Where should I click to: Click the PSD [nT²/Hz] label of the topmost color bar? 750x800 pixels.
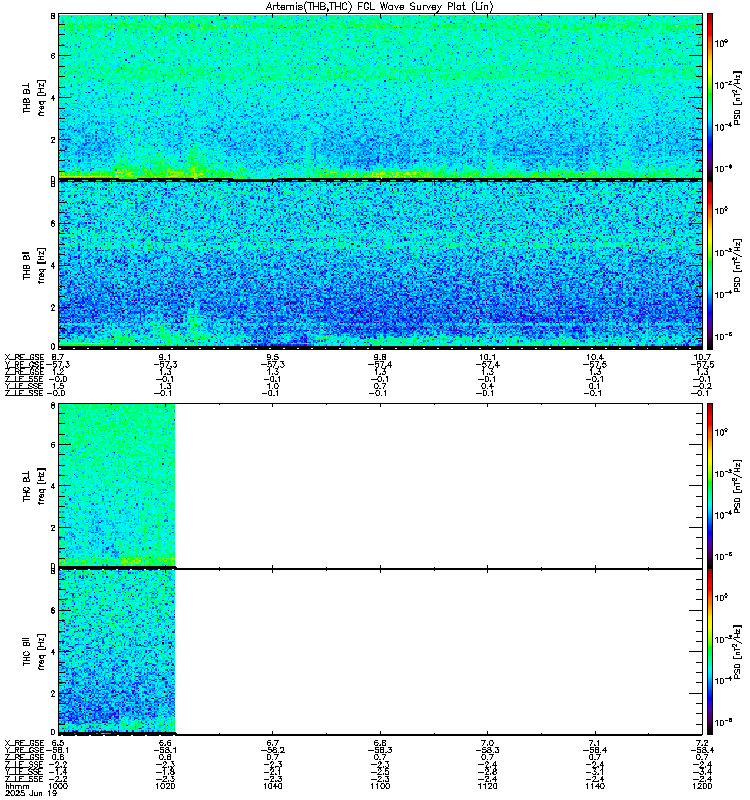[737, 97]
